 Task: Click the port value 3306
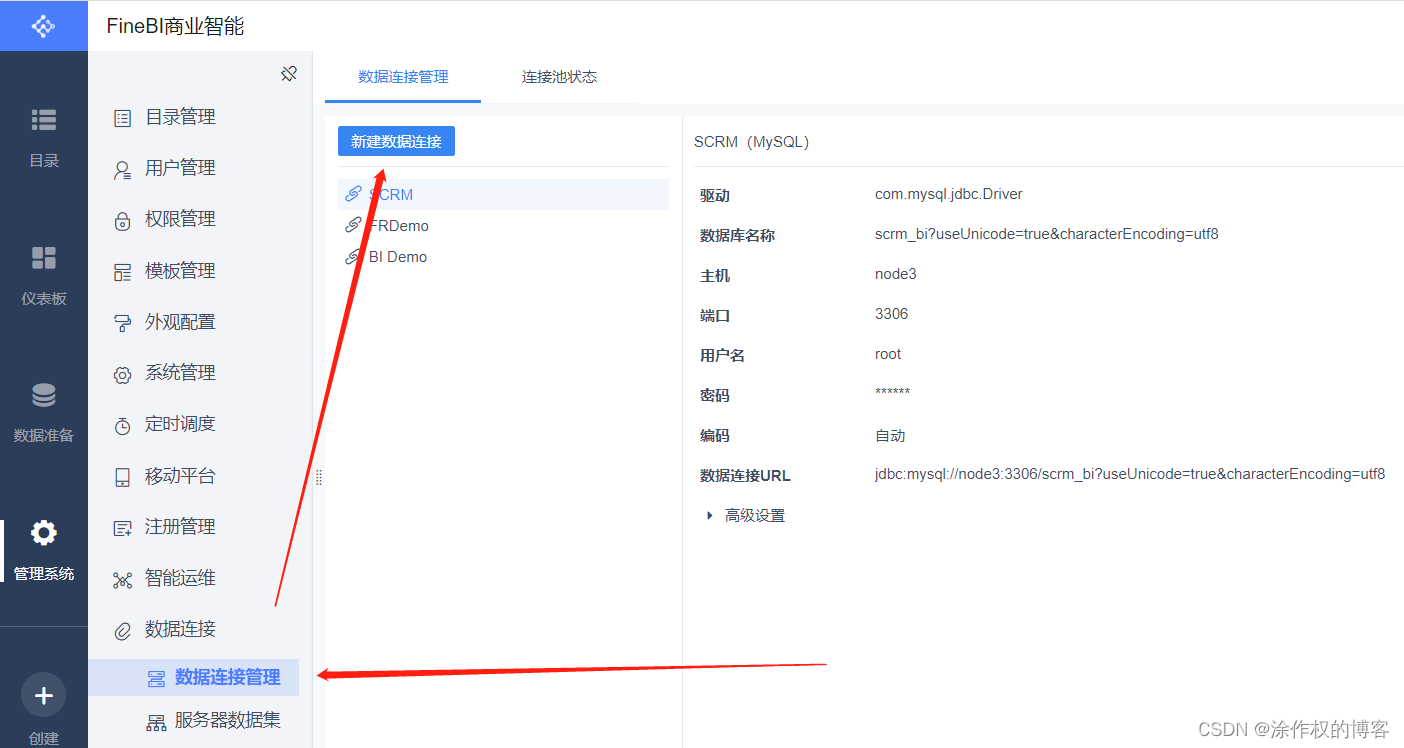[892, 314]
